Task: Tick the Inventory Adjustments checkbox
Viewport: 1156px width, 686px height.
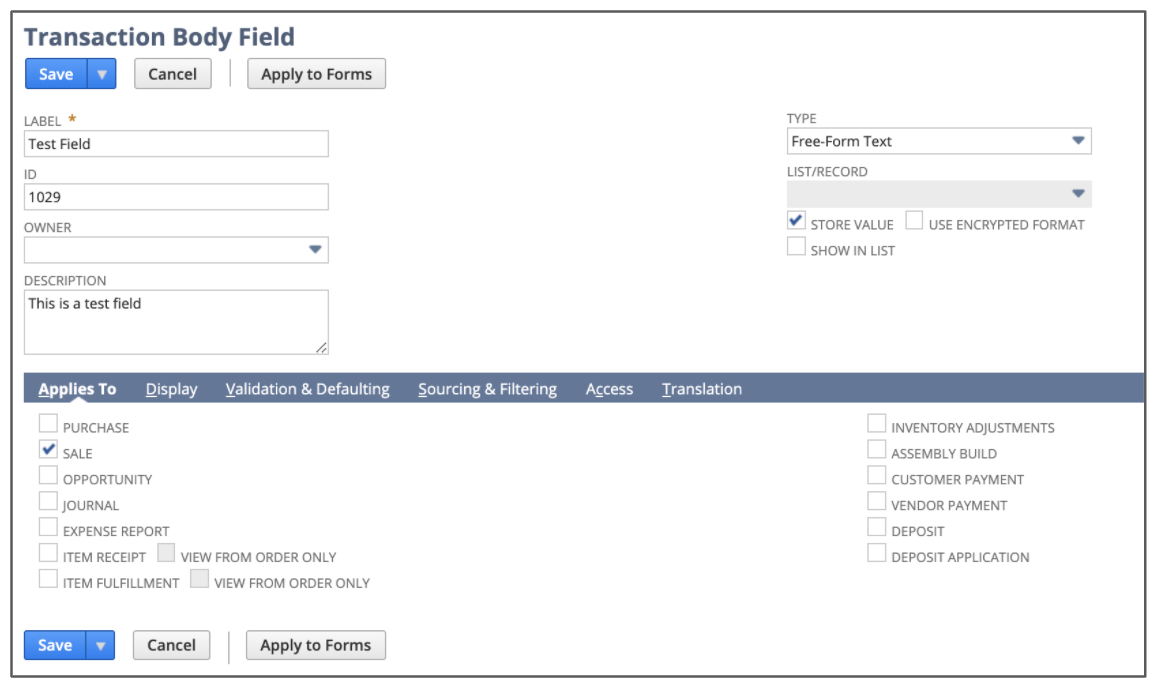Action: coord(877,424)
